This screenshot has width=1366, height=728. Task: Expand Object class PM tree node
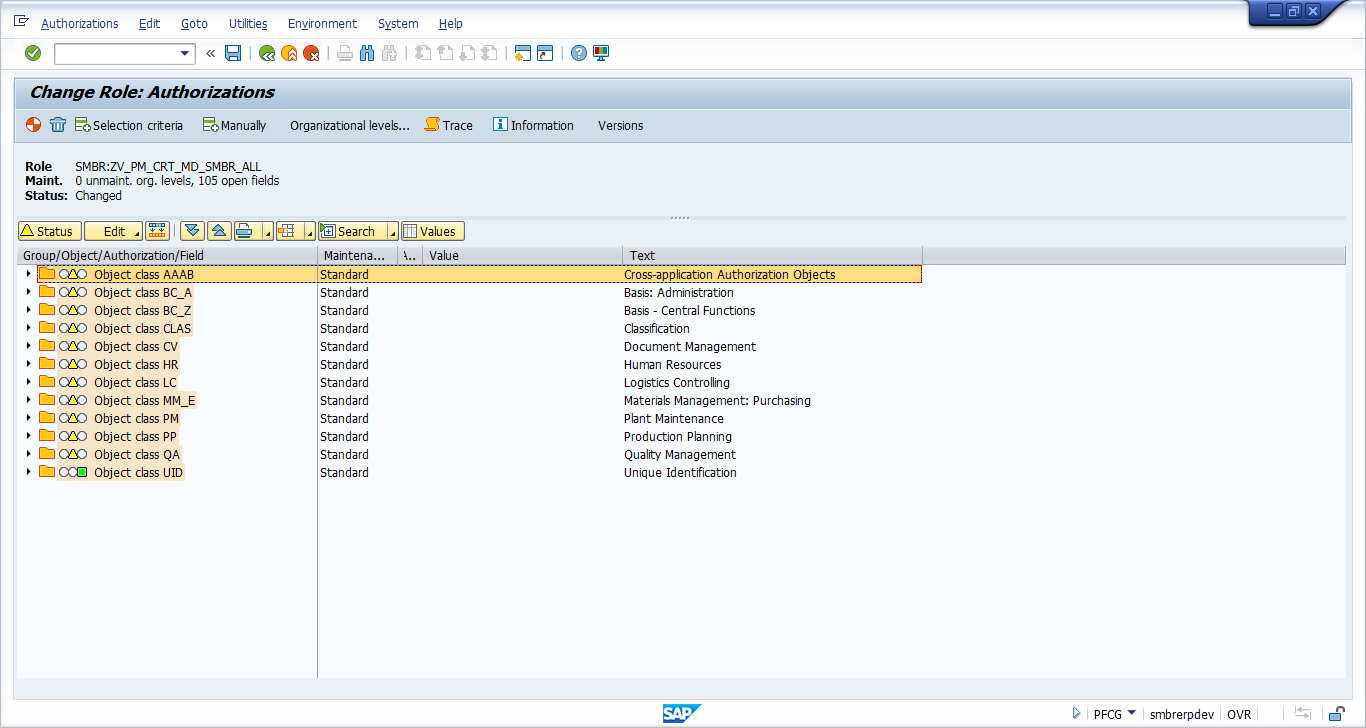(x=28, y=418)
